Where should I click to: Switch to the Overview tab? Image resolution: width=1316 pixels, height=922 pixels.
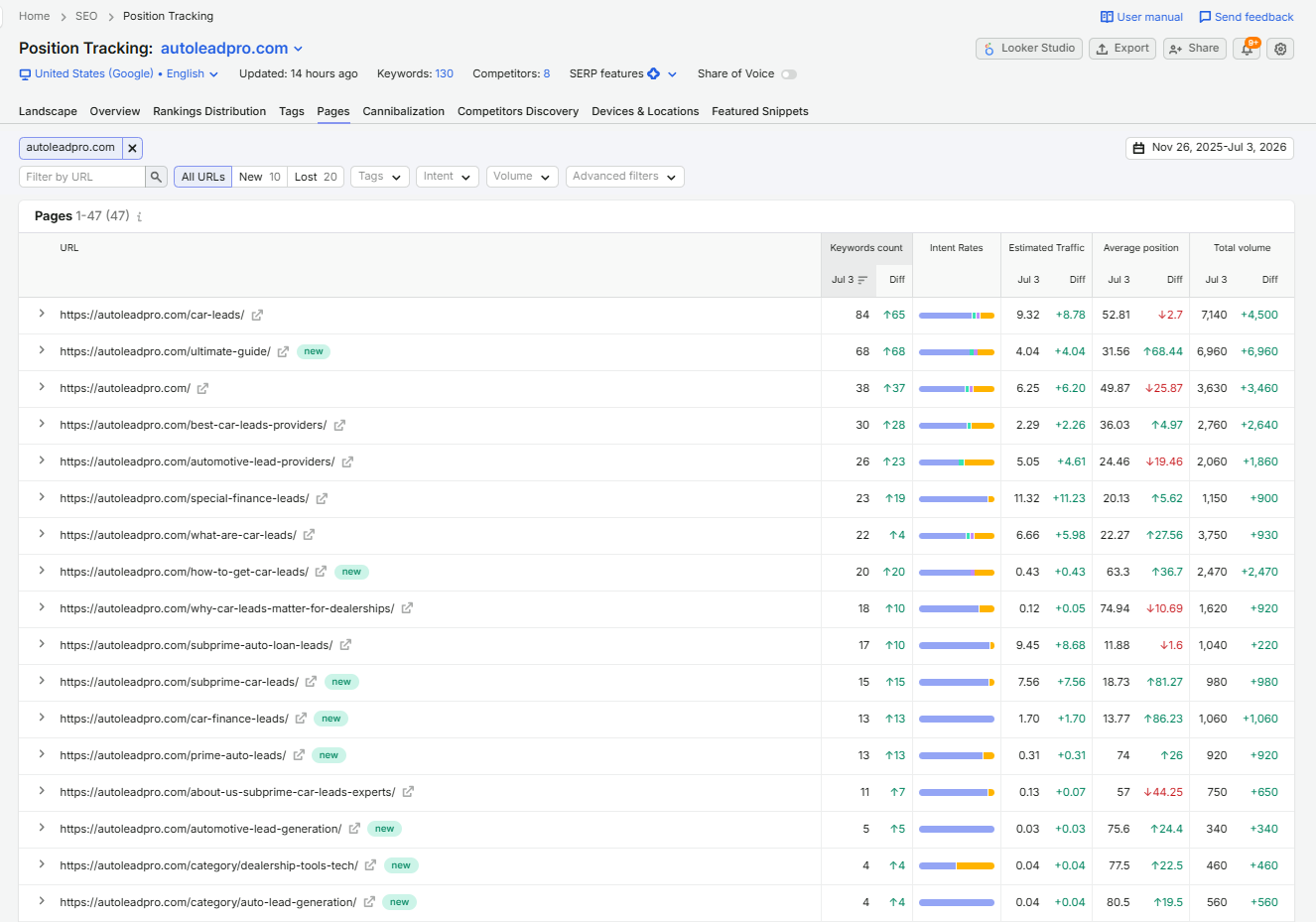[x=115, y=111]
